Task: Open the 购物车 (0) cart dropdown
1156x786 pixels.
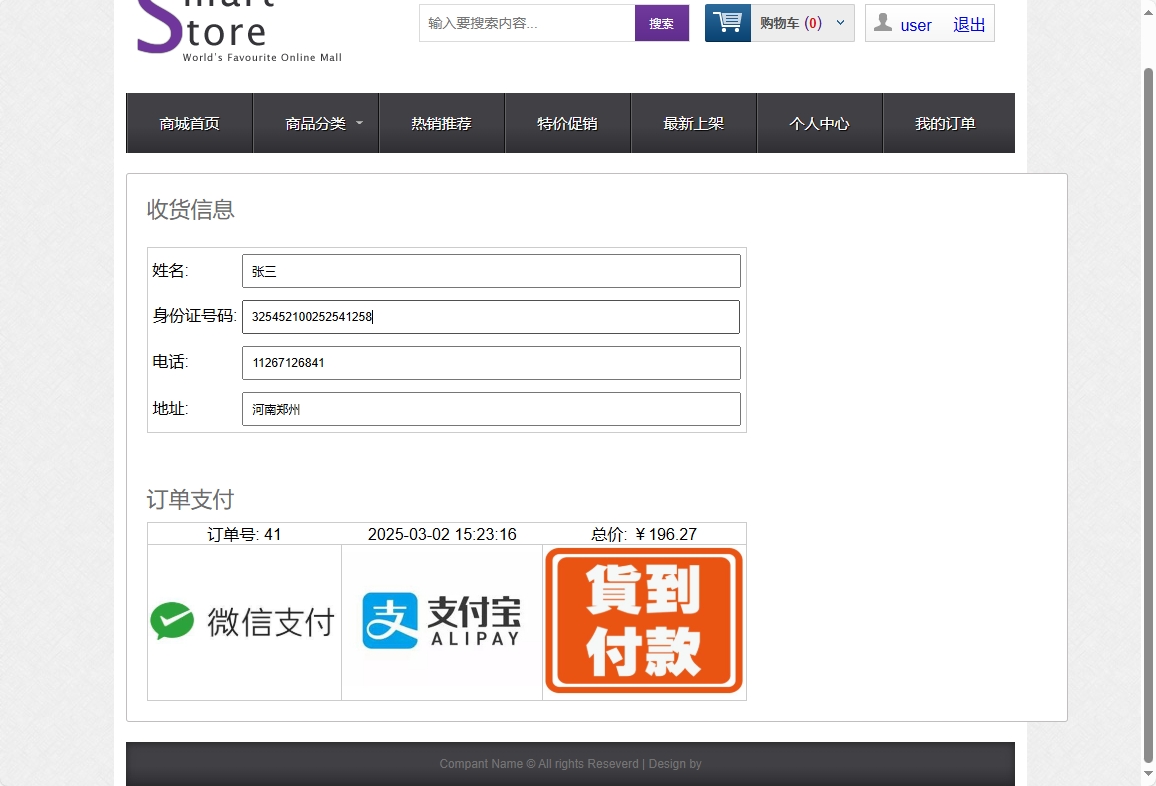Action: pyautogui.click(x=793, y=21)
